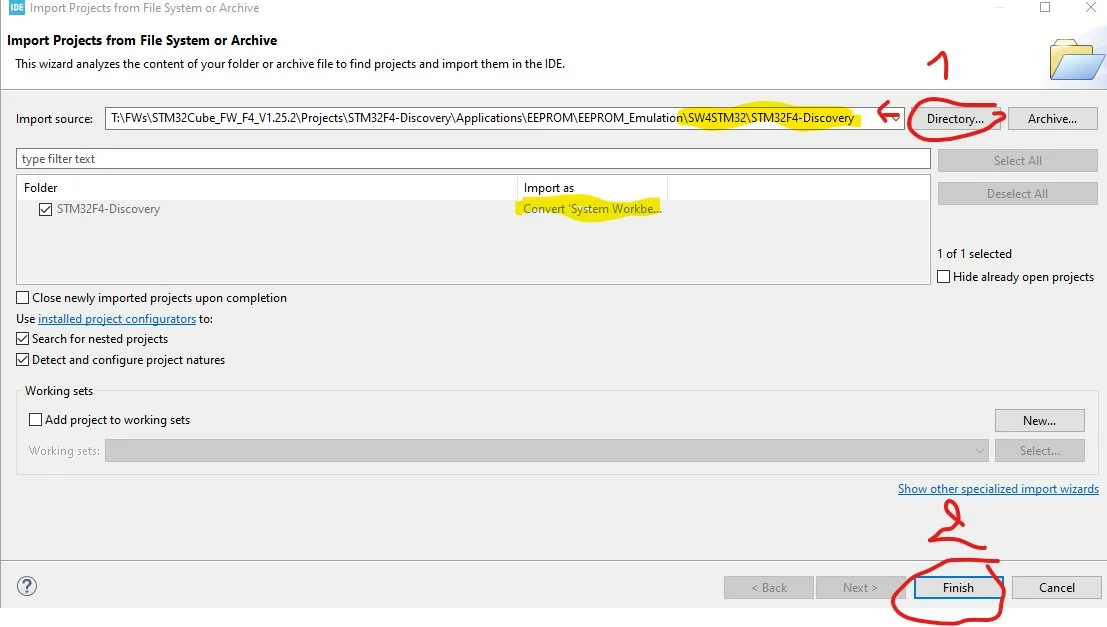Click the Import as column header

click(x=592, y=188)
